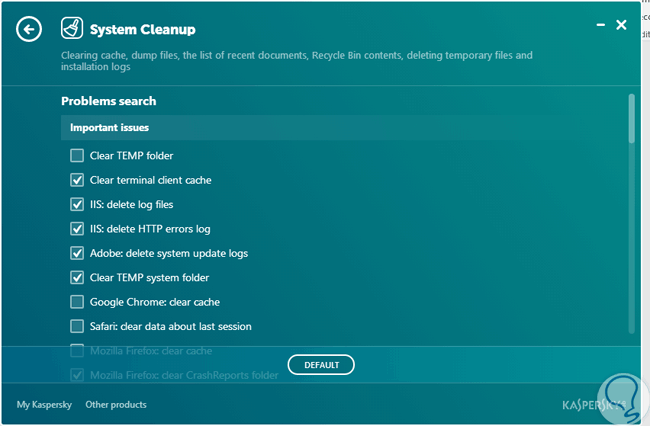Screen dimensions: 650x426
Task: Check Safari: clear data about last session
Action: pos(77,326)
